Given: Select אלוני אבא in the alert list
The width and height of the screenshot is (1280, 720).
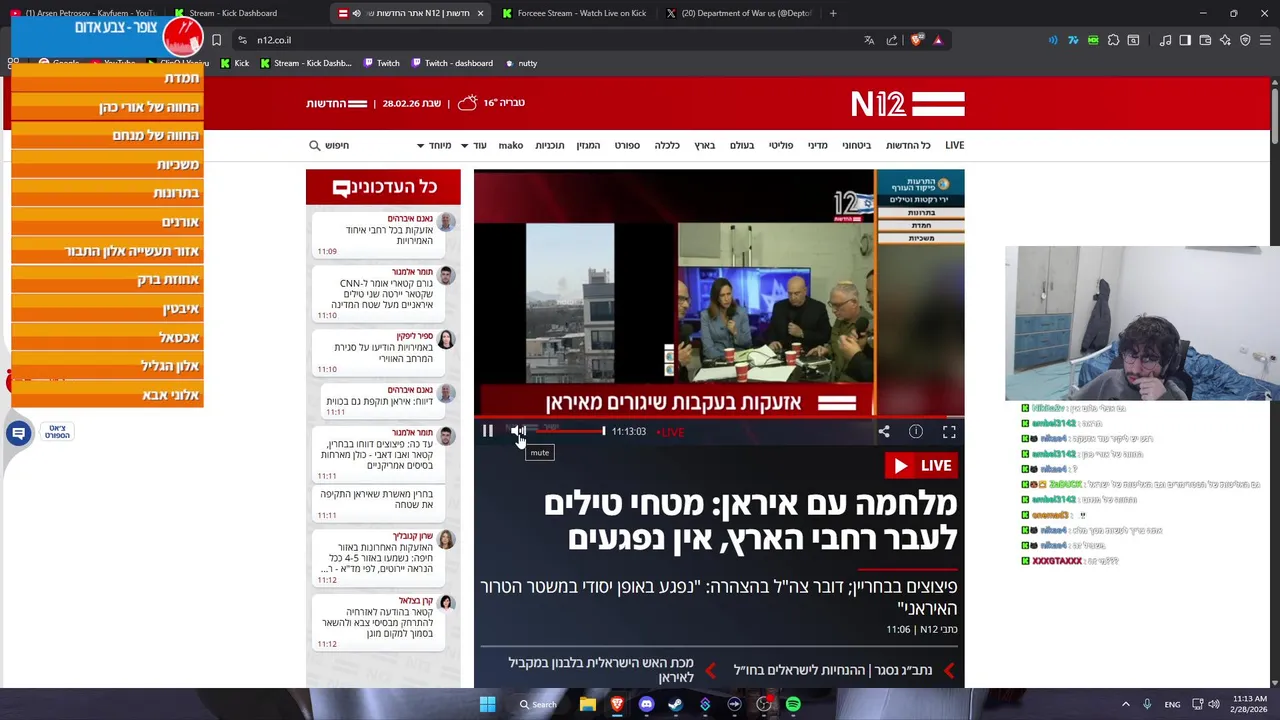Looking at the screenshot, I should 107,395.
